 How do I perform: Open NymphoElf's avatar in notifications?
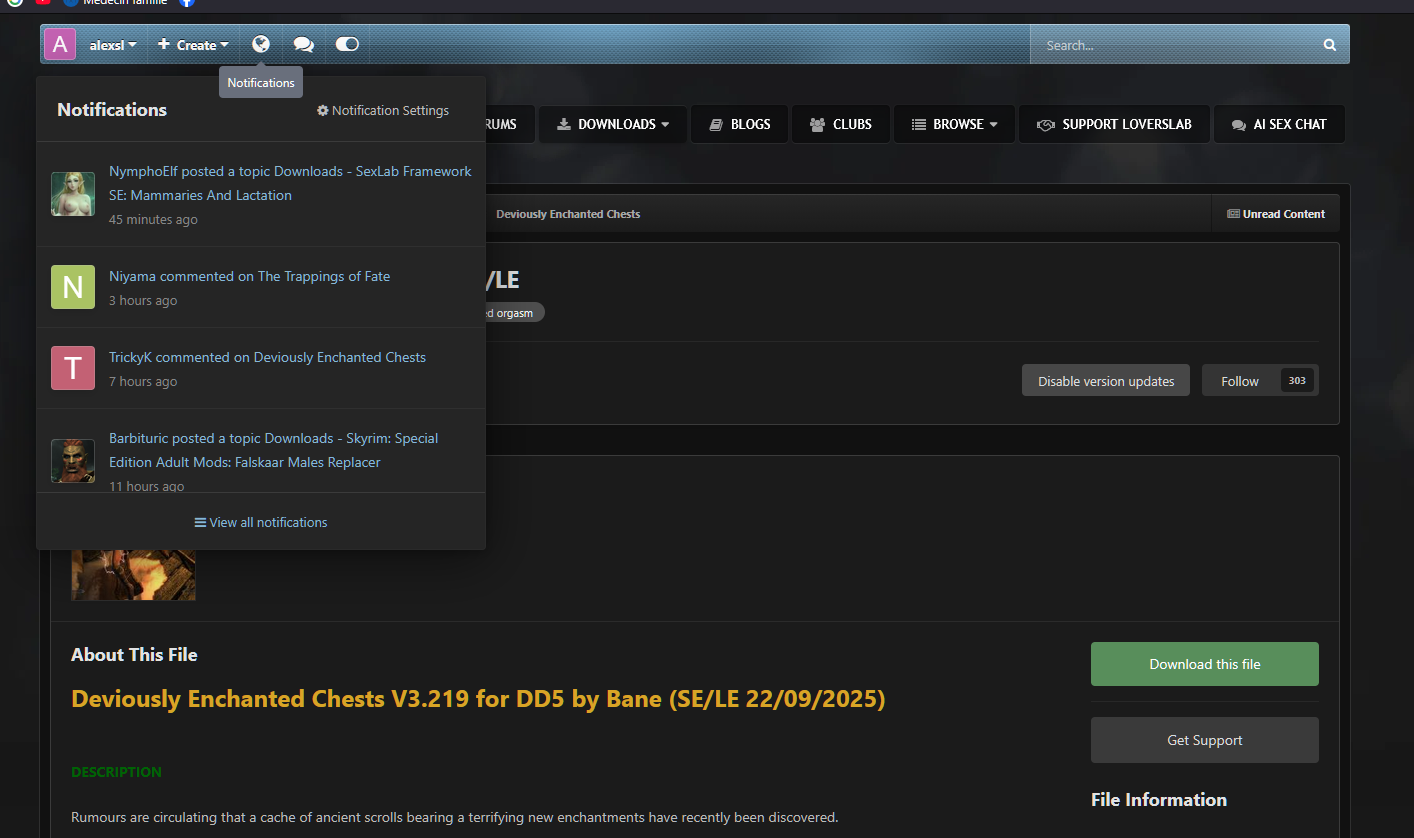point(73,194)
